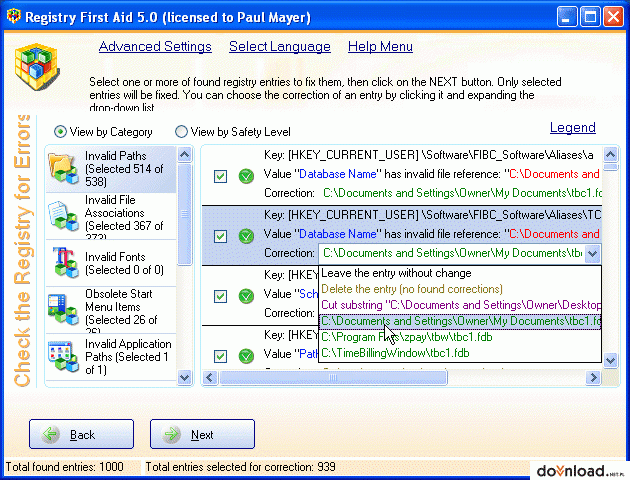Click the Registry First Aid cube logo
630x480 pixels.
pos(37,67)
